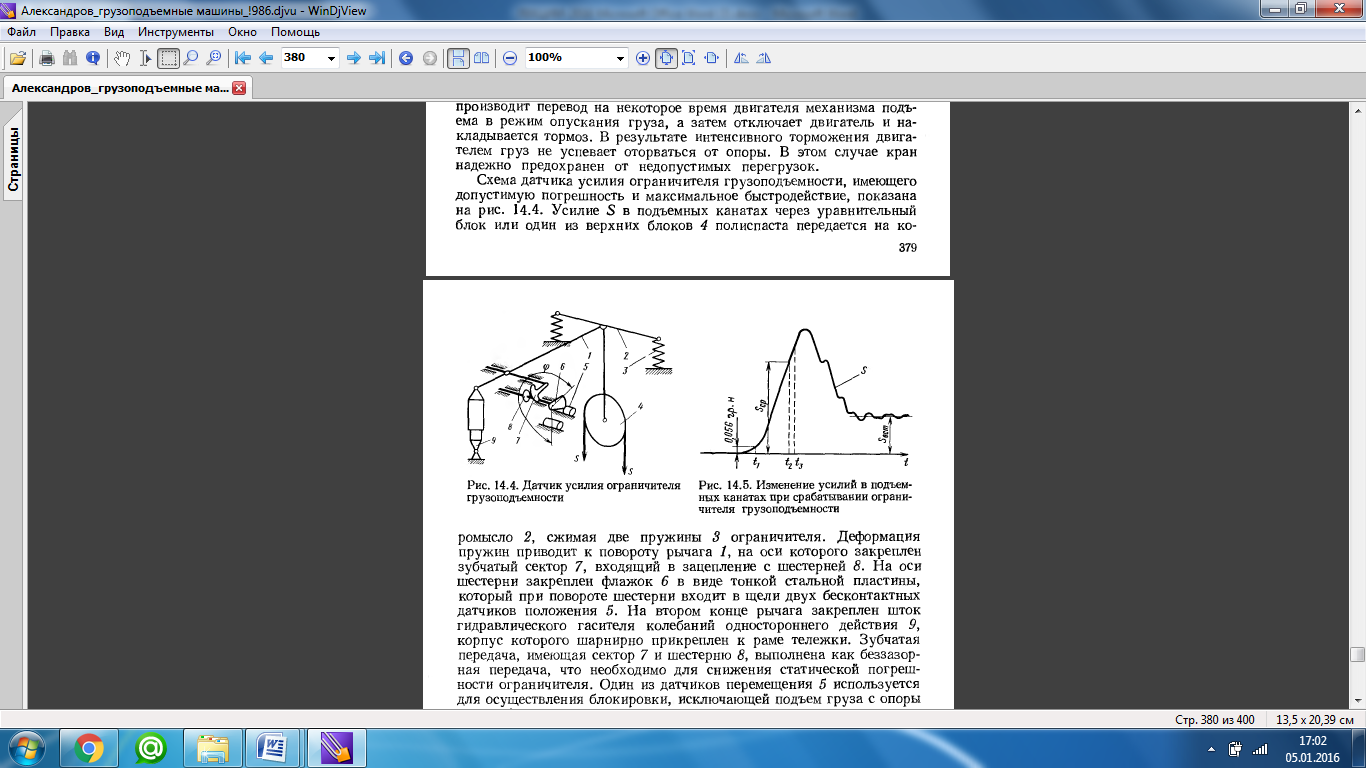Open Google Chrome from the taskbar
This screenshot has height=768, width=1366.
pos(88,747)
